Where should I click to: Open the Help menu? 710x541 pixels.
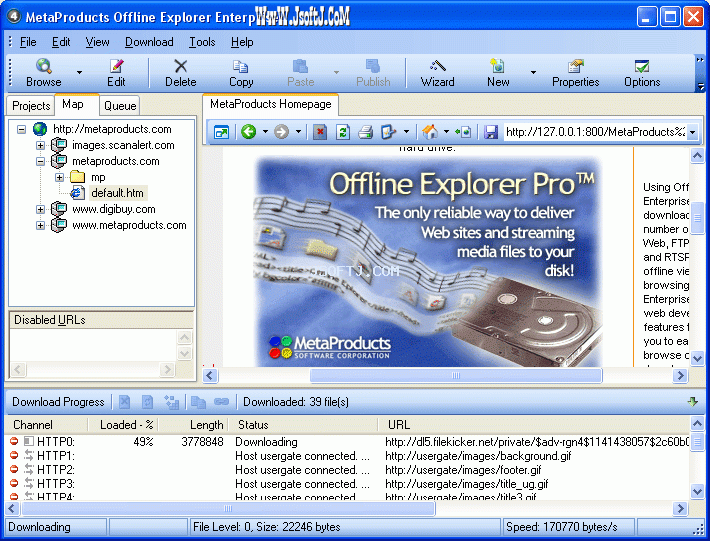(242, 42)
